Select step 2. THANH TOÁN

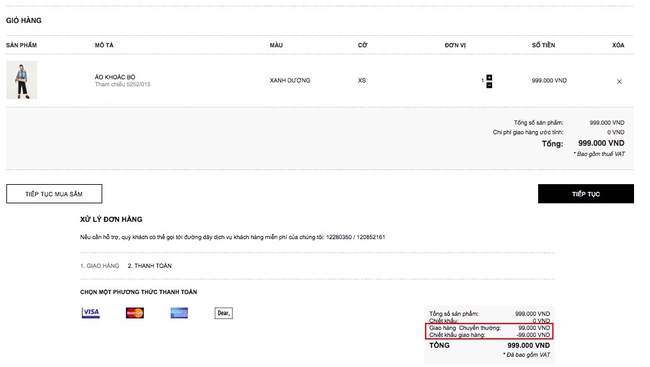tap(150, 265)
